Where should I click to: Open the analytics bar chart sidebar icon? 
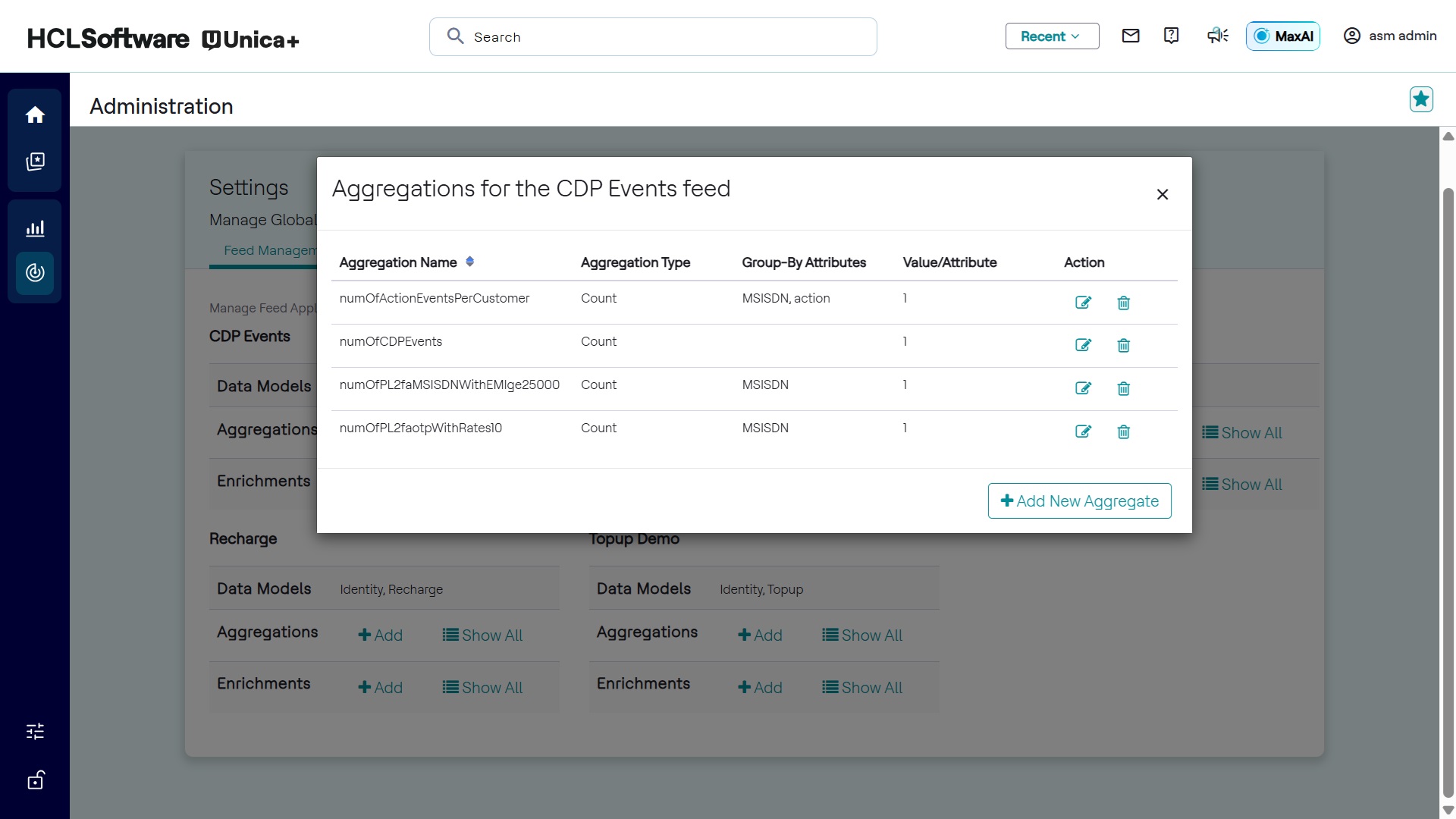tap(35, 227)
